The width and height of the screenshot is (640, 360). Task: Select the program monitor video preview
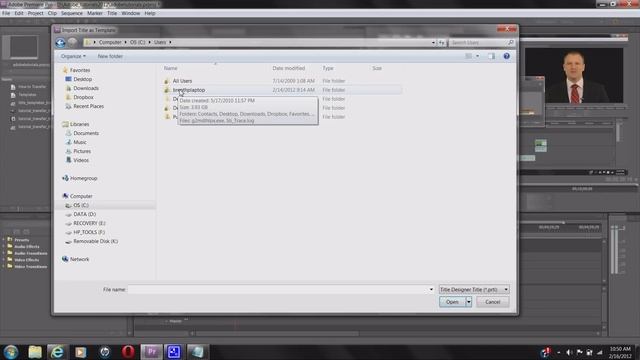[x=574, y=76]
